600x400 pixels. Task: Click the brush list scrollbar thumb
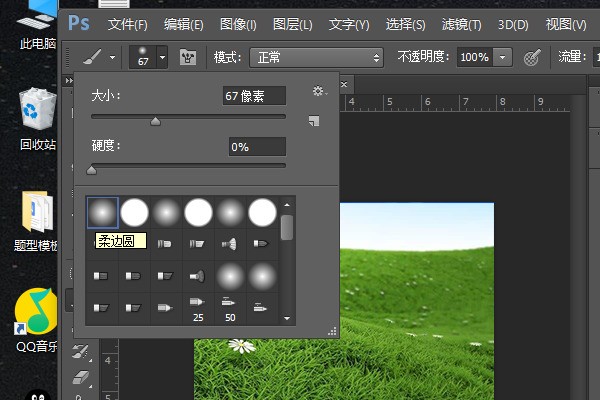click(x=287, y=227)
